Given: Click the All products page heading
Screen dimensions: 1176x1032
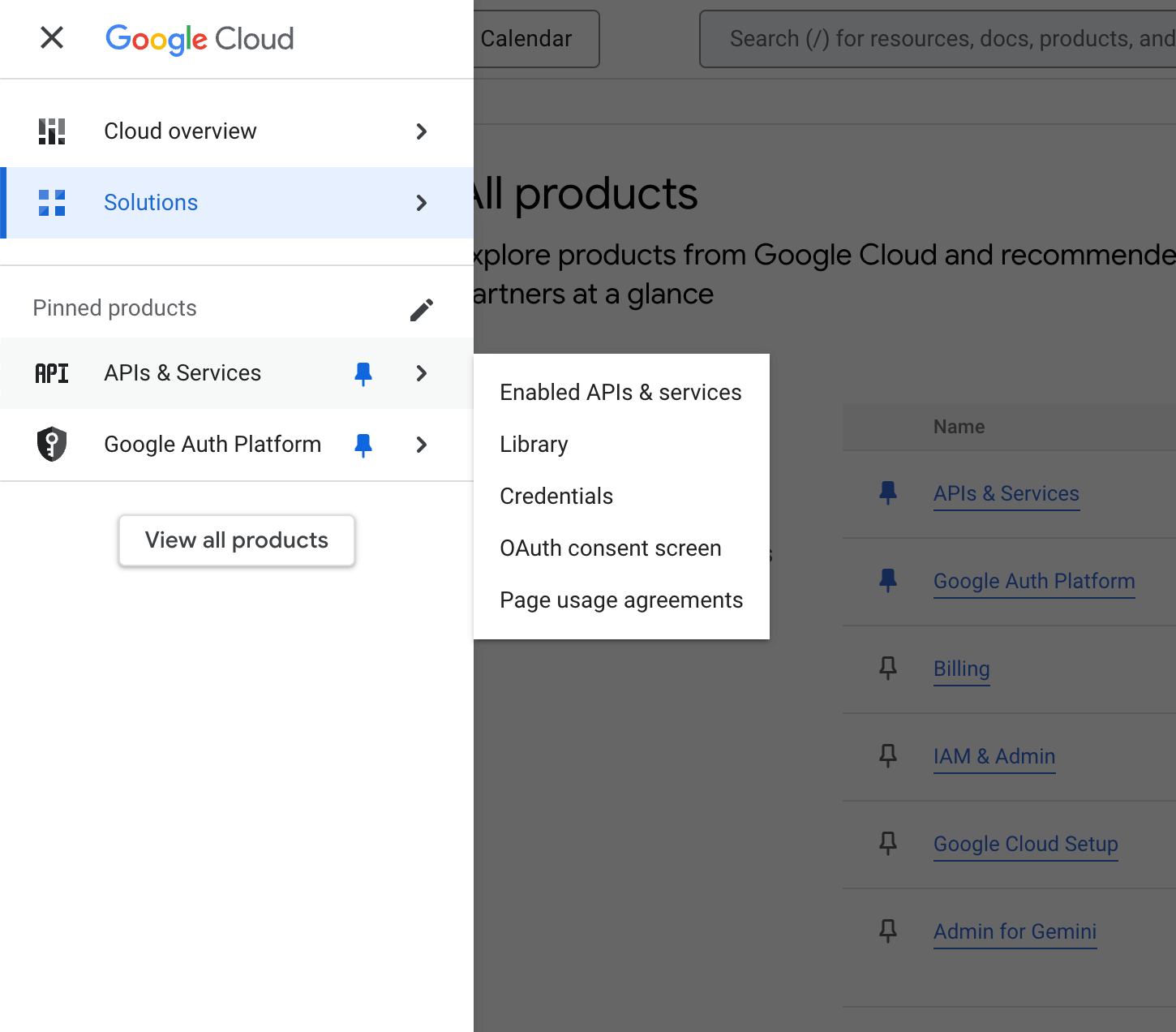Looking at the screenshot, I should click(586, 195).
